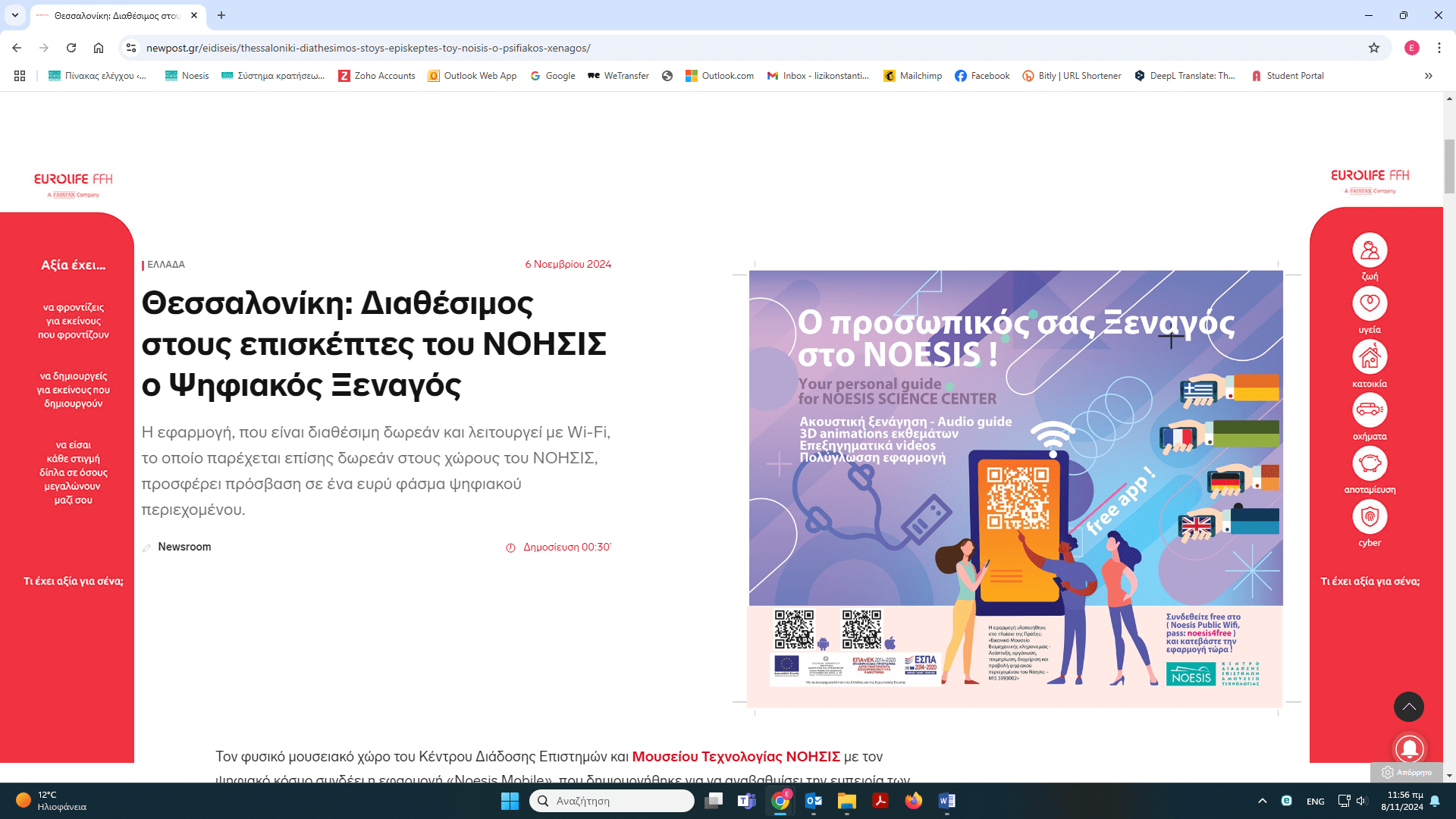Click the υγεία heart icon
This screenshot has height=819, width=1456.
(x=1370, y=303)
